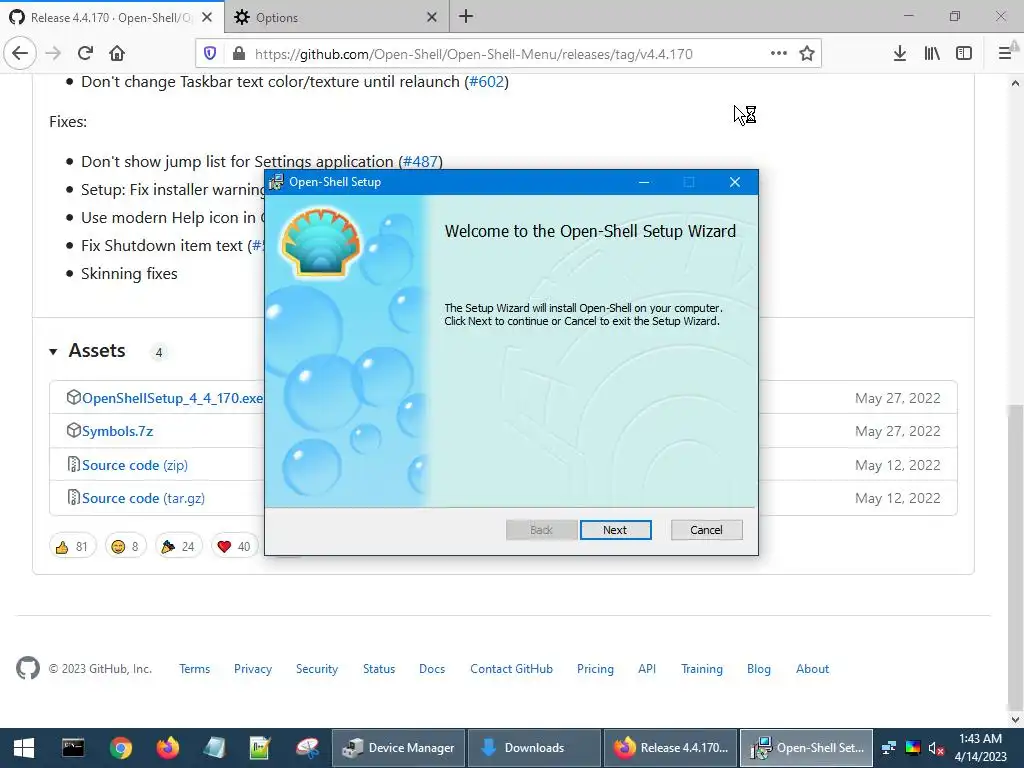Open the Snipping Tool taskbar icon
Screen dimensions: 1024x768
point(307,748)
